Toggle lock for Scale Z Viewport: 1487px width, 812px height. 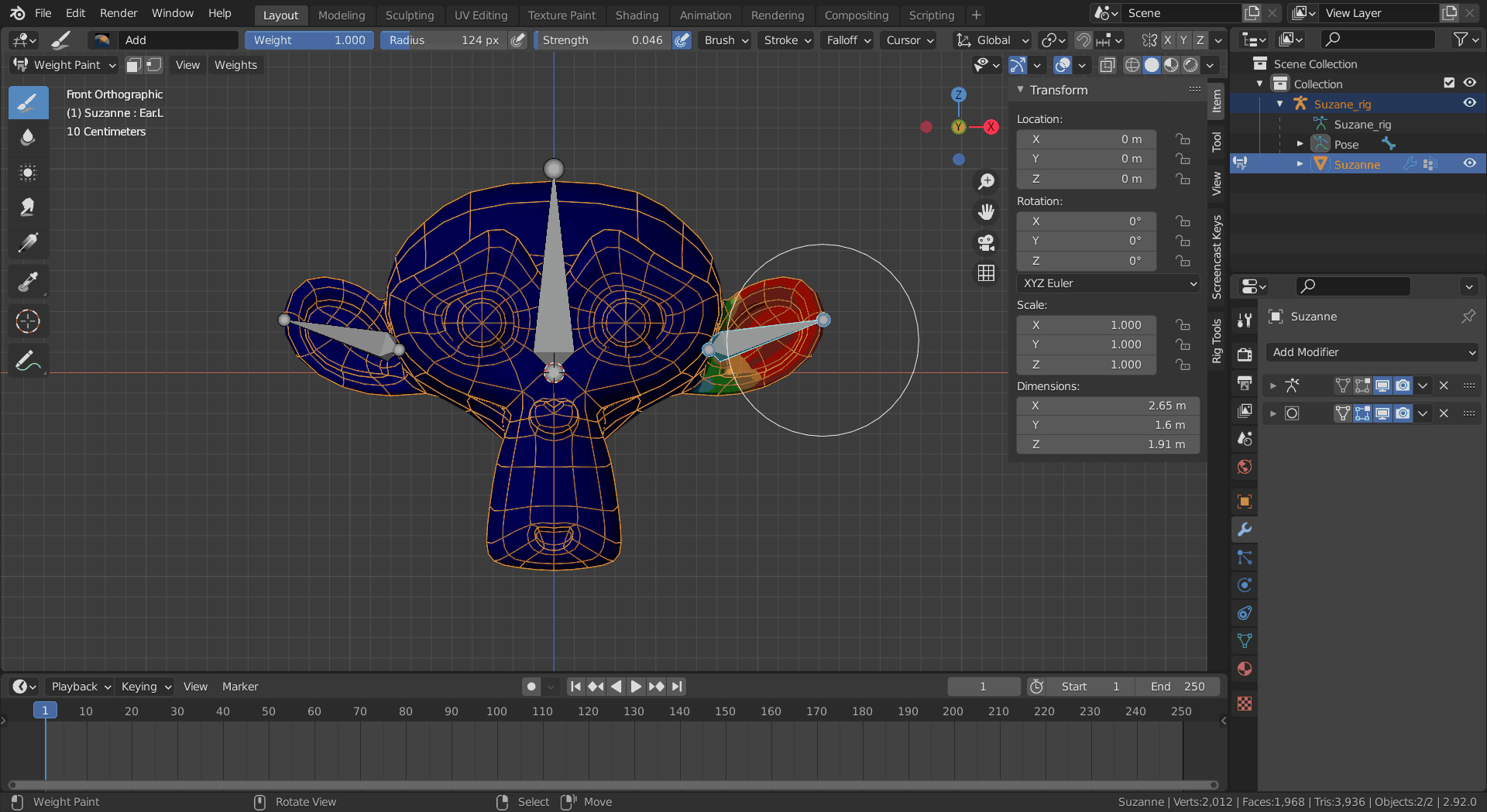(x=1183, y=365)
